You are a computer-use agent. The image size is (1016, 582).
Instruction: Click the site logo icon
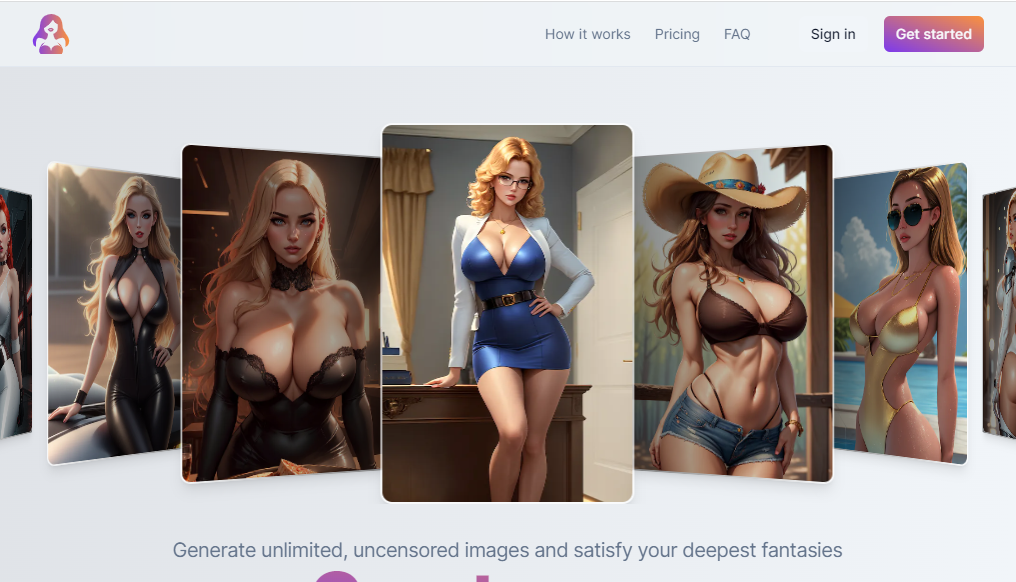pyautogui.click(x=50, y=33)
